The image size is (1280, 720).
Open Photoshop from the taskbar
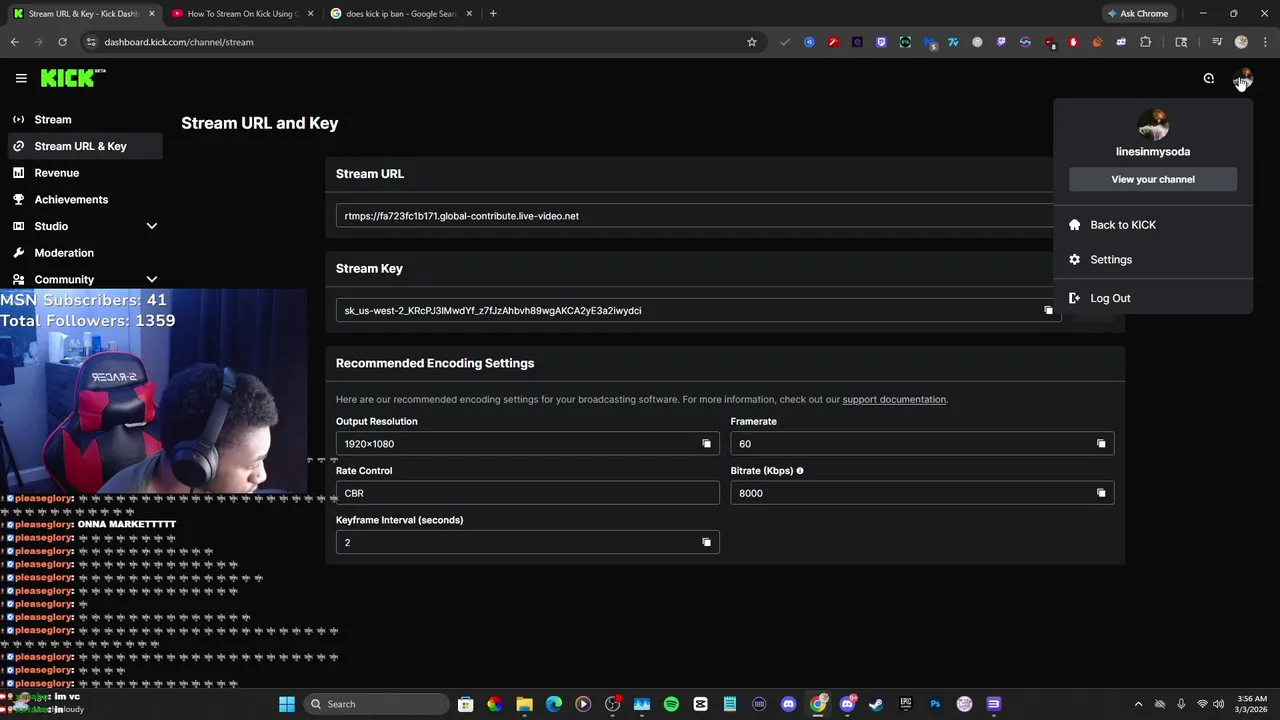click(x=935, y=704)
